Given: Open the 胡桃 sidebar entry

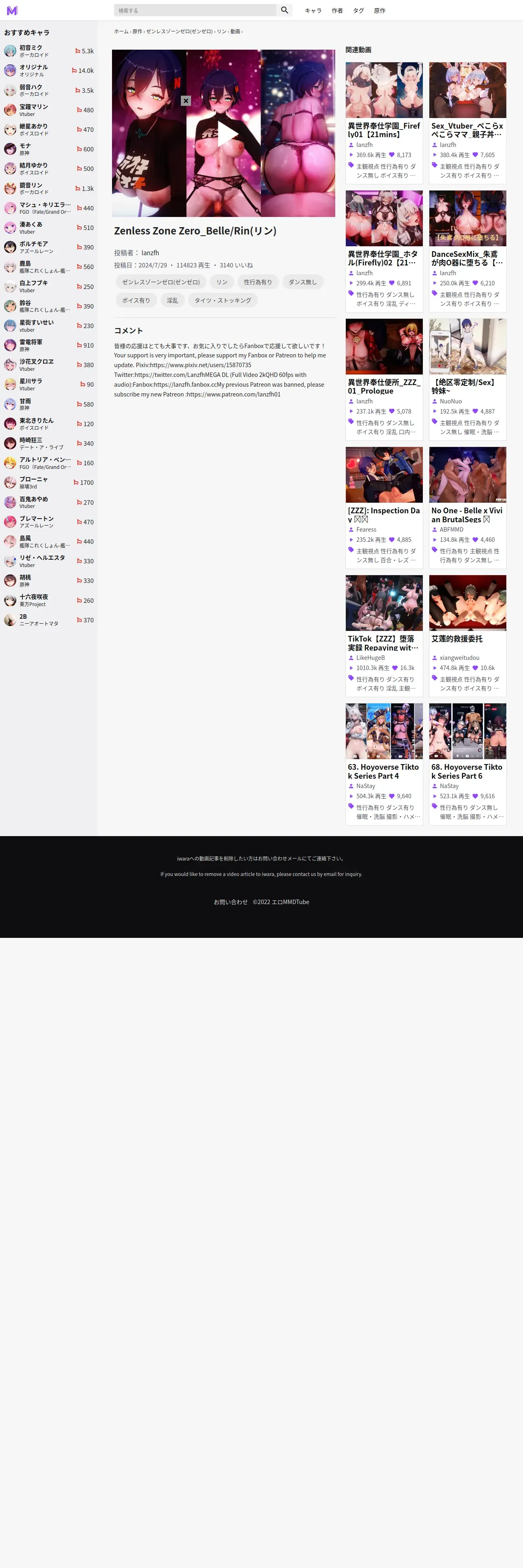Looking at the screenshot, I should (49, 581).
